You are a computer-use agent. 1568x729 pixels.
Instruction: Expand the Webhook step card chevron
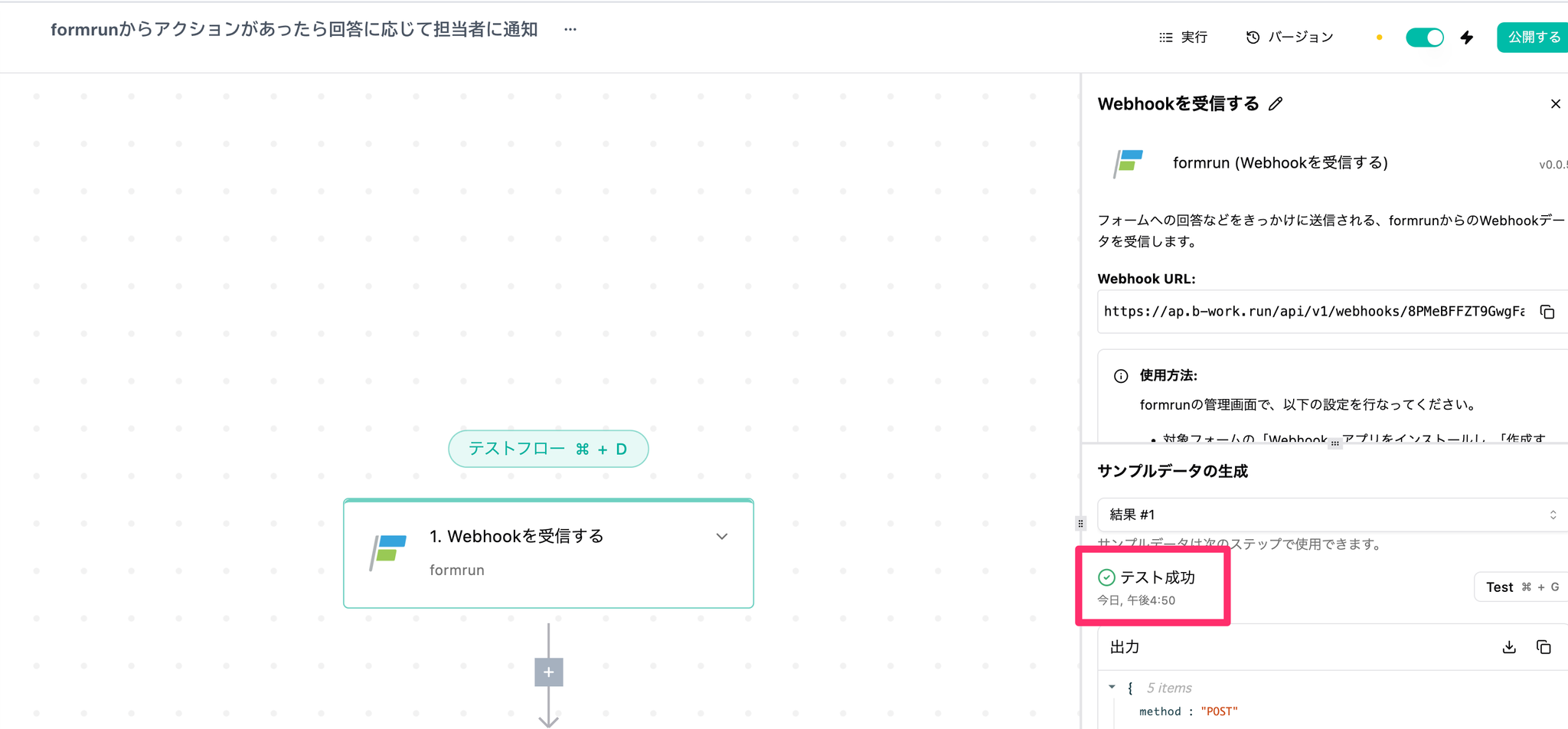[722, 537]
